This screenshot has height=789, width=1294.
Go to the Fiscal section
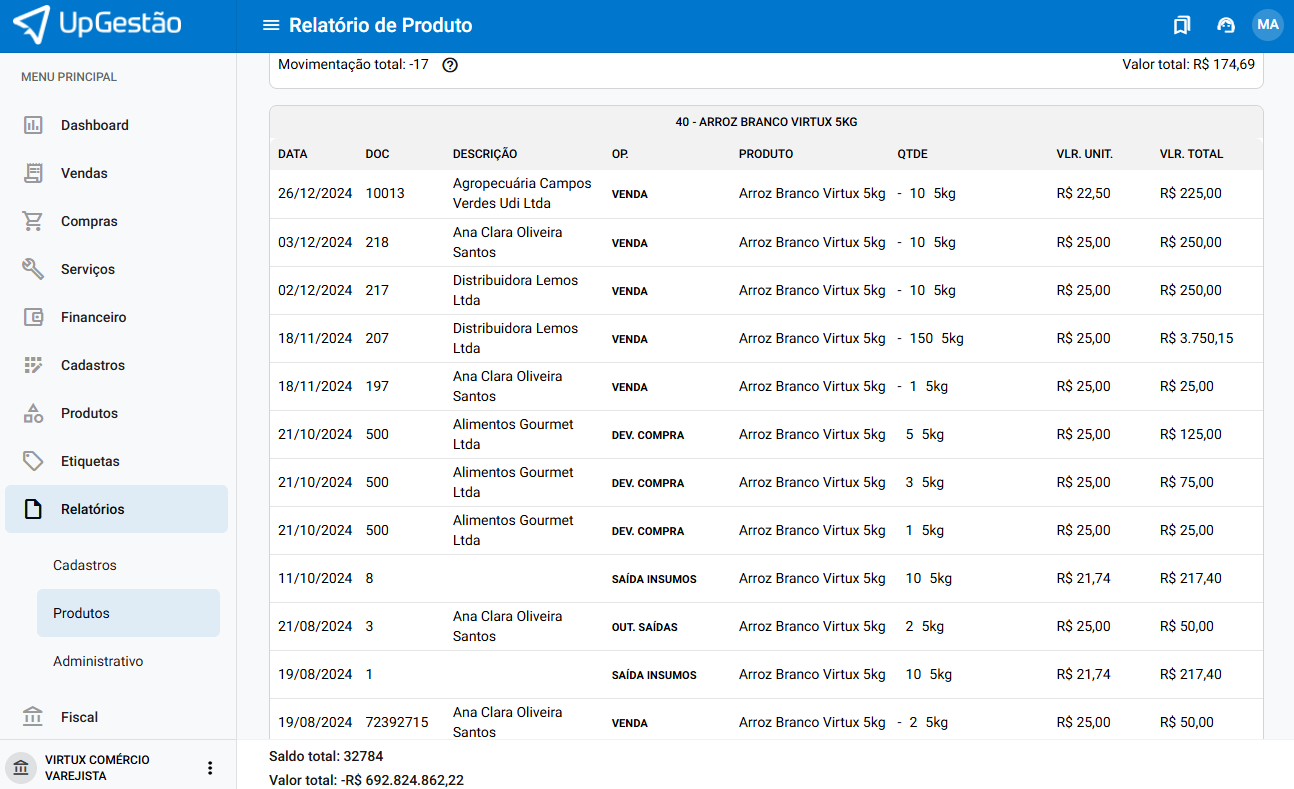coord(79,717)
